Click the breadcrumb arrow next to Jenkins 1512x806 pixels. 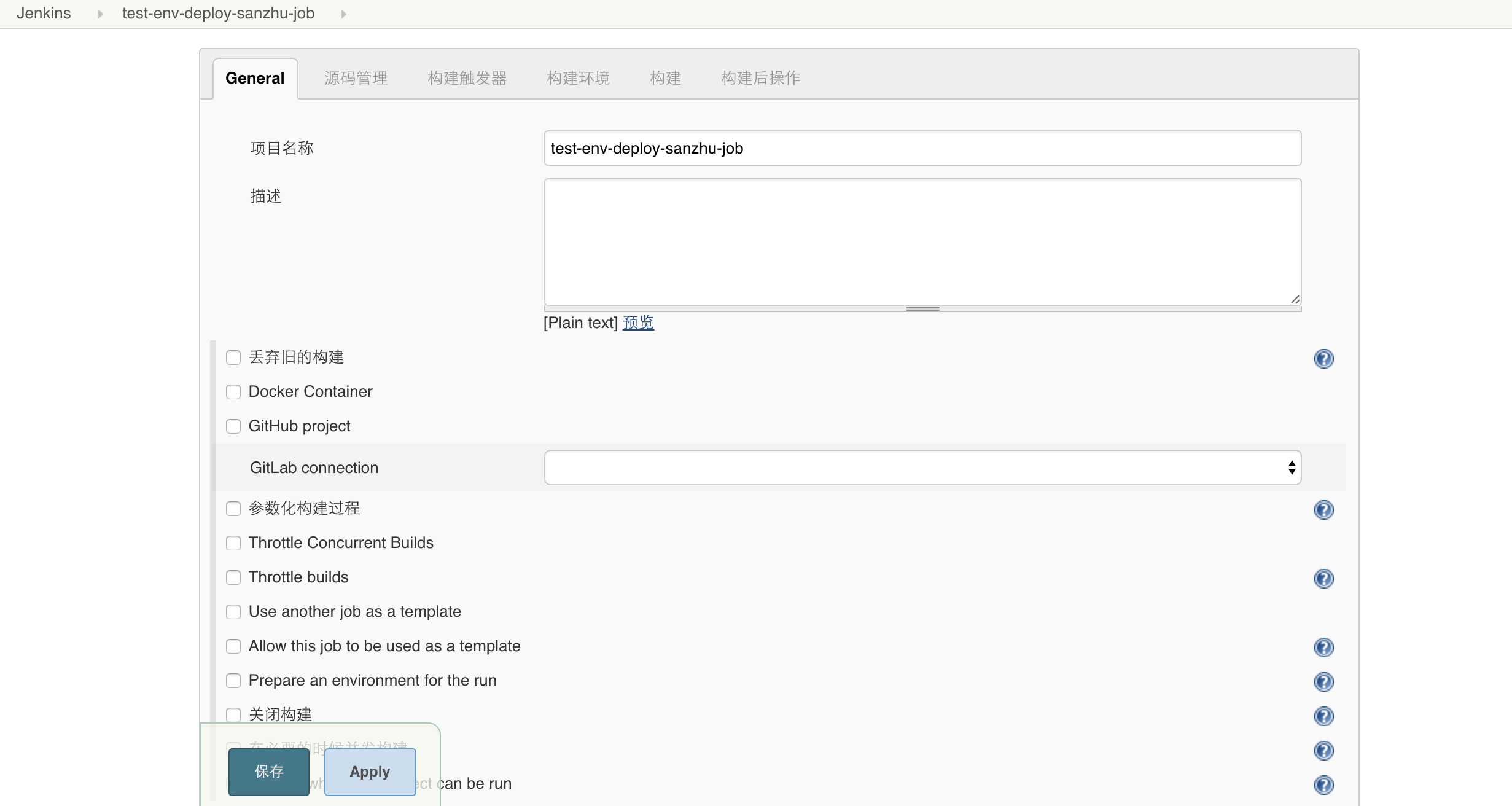(x=102, y=12)
